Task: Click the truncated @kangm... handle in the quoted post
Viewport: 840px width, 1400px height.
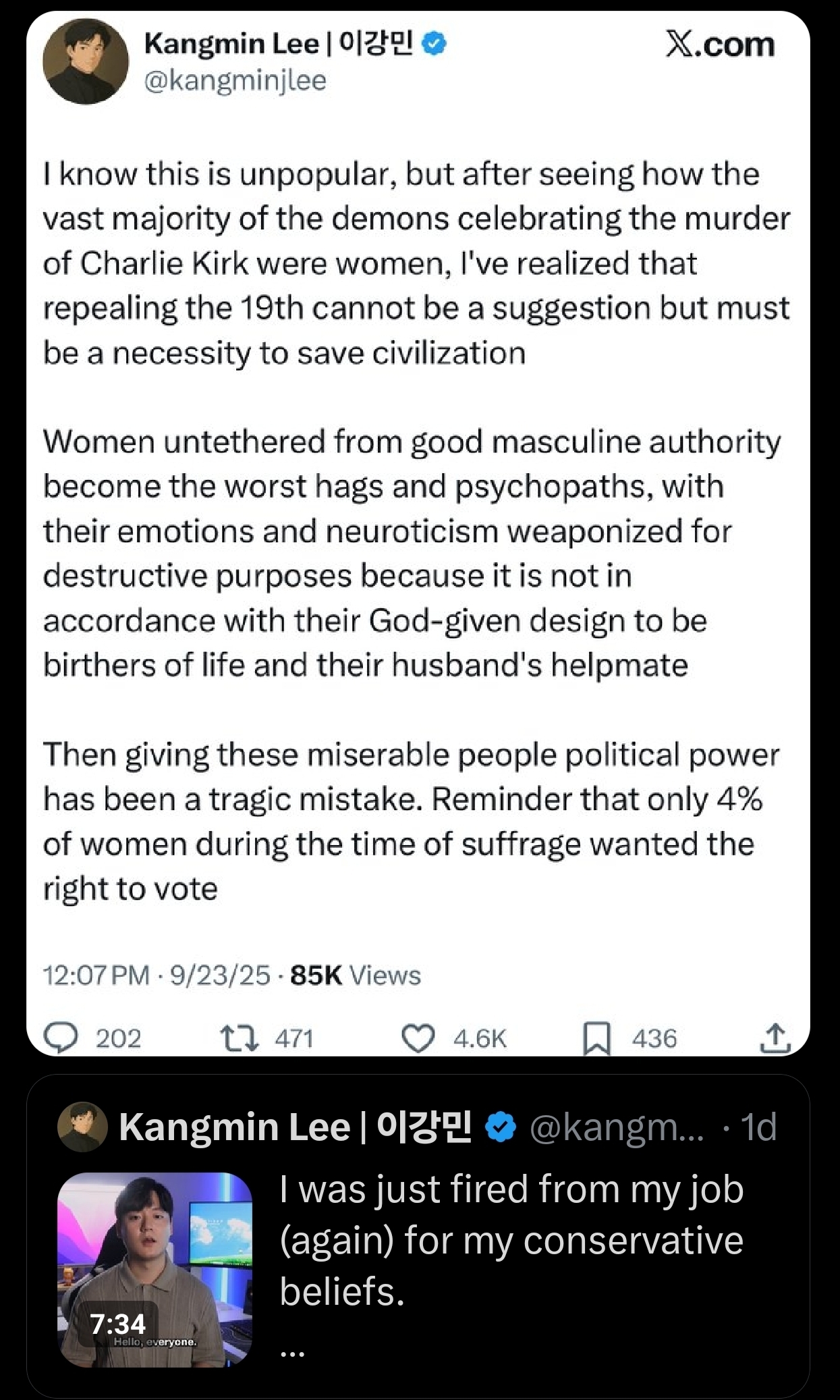Action: [x=616, y=1127]
